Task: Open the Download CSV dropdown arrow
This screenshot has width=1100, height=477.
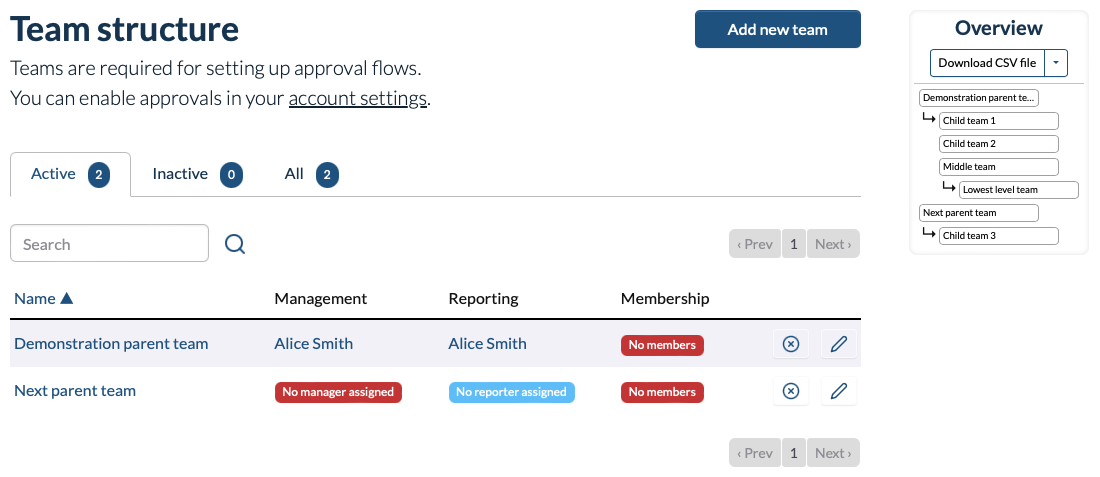Action: coord(1056,63)
